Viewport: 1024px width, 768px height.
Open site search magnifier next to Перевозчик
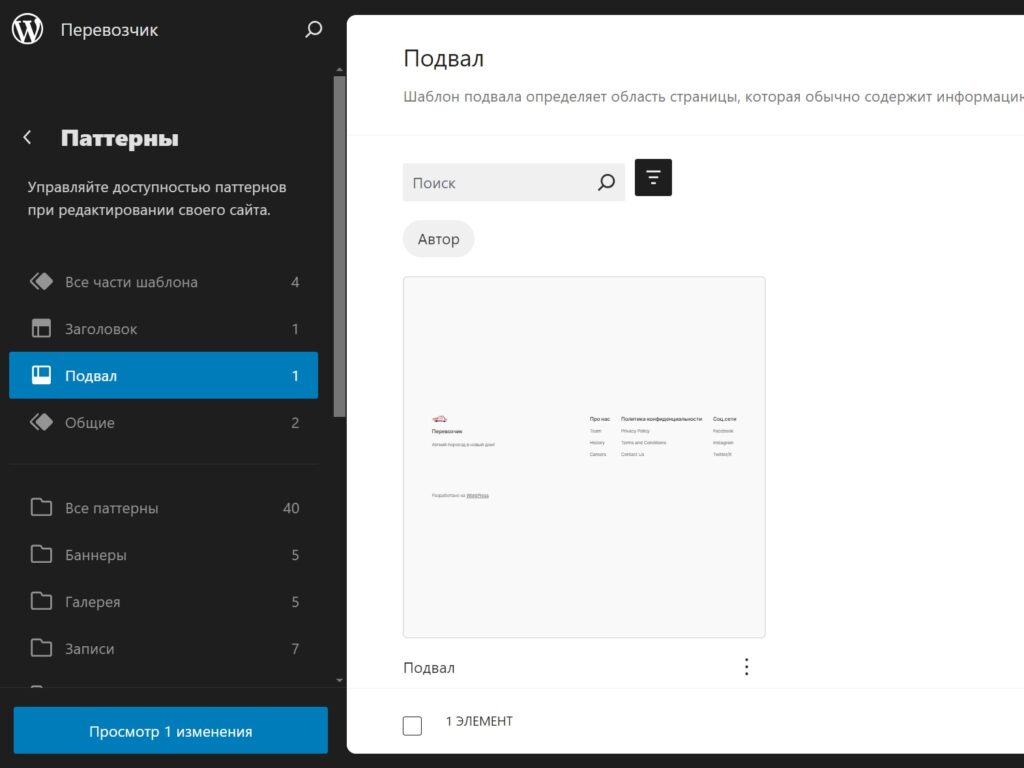(x=313, y=29)
